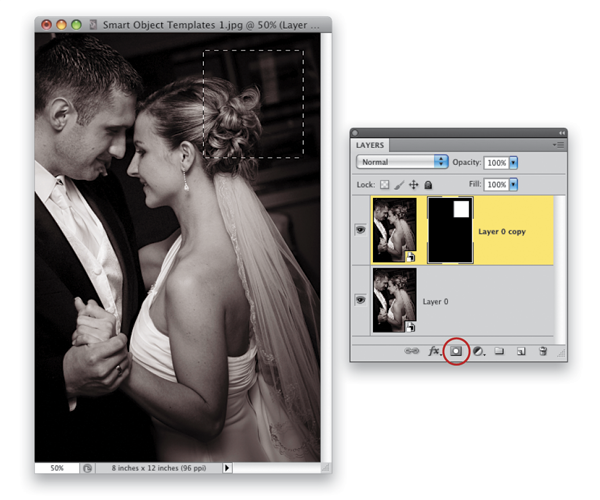Screen dimensions: 600x500
Task: Toggle Lock image pixels brush icon
Action: [399, 185]
